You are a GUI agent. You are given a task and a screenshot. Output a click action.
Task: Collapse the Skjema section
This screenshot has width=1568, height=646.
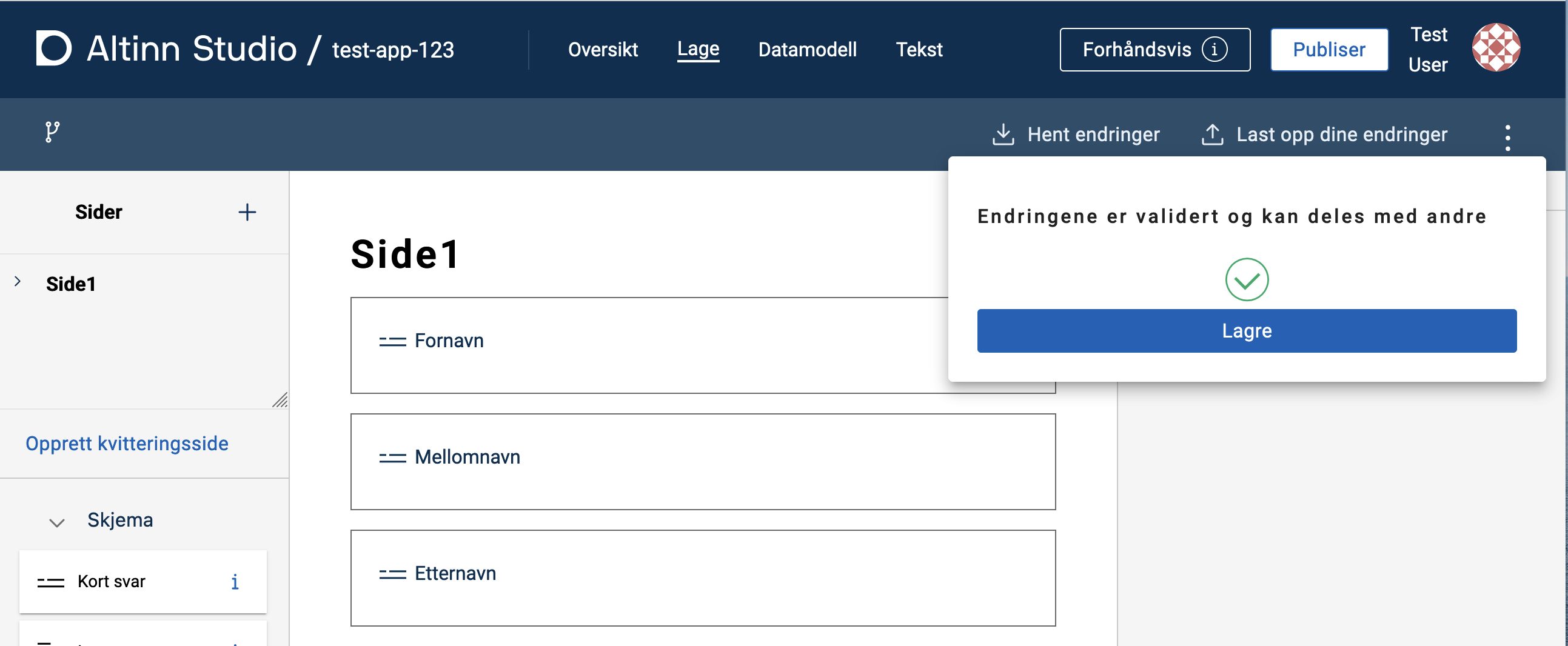click(x=56, y=522)
